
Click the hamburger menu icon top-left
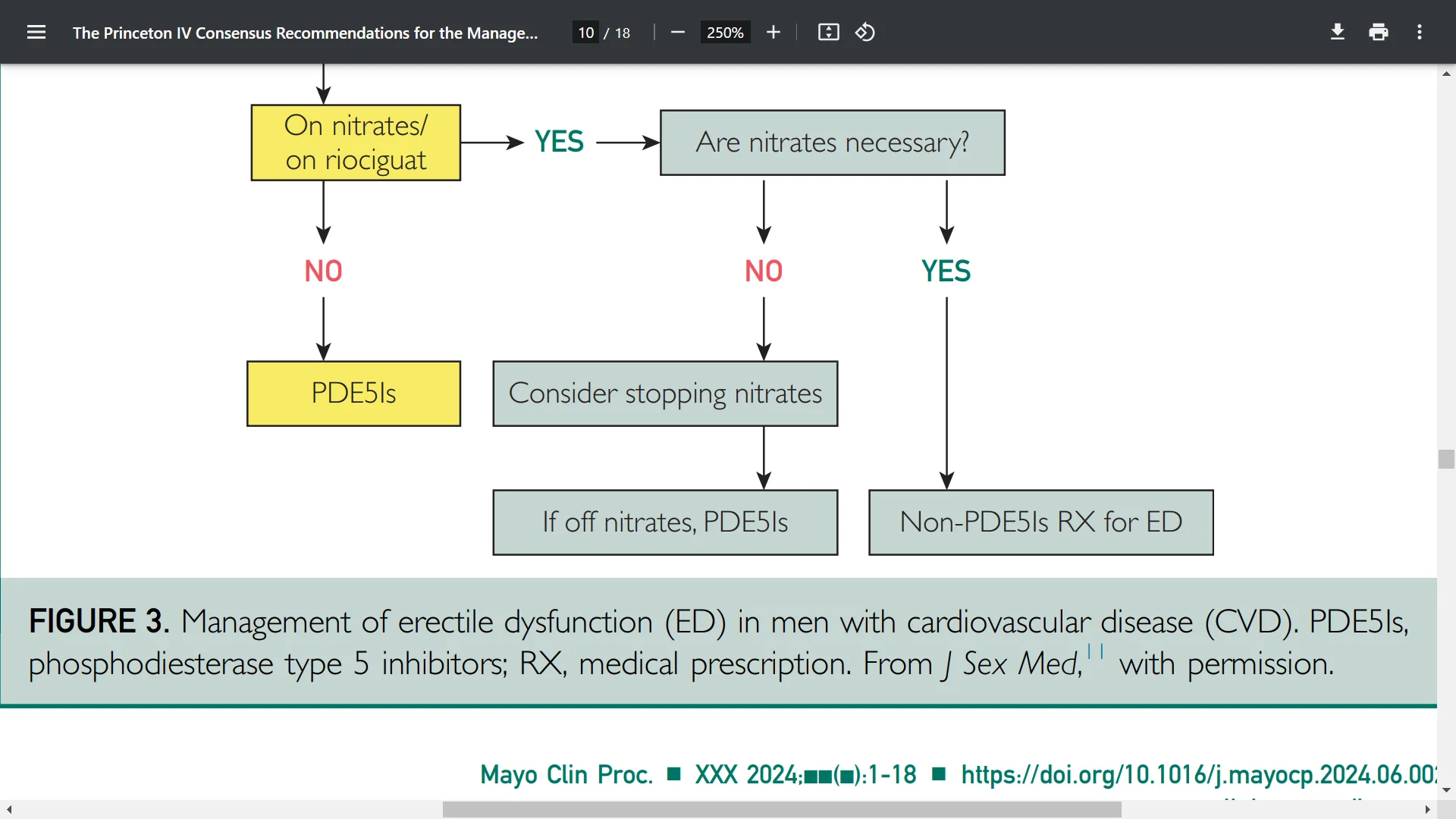(x=35, y=32)
